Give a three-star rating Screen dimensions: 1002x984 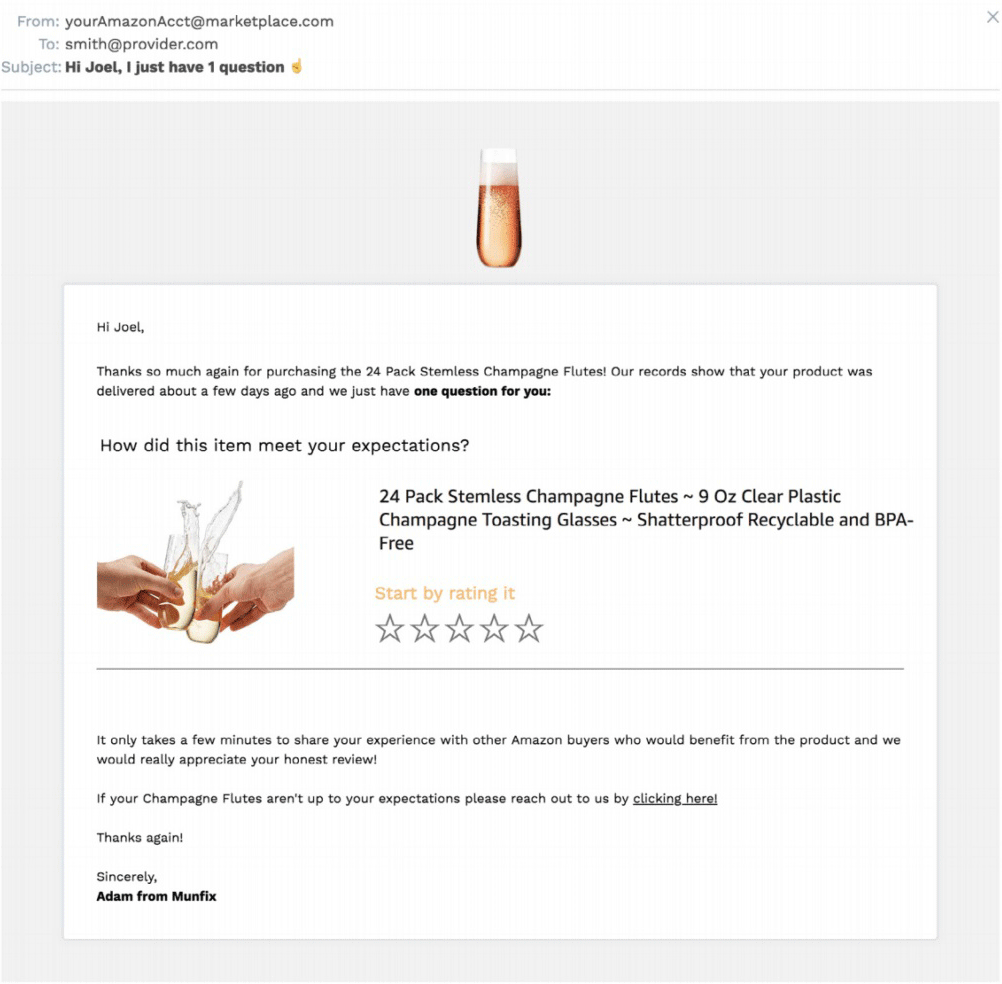pyautogui.click(x=459, y=629)
